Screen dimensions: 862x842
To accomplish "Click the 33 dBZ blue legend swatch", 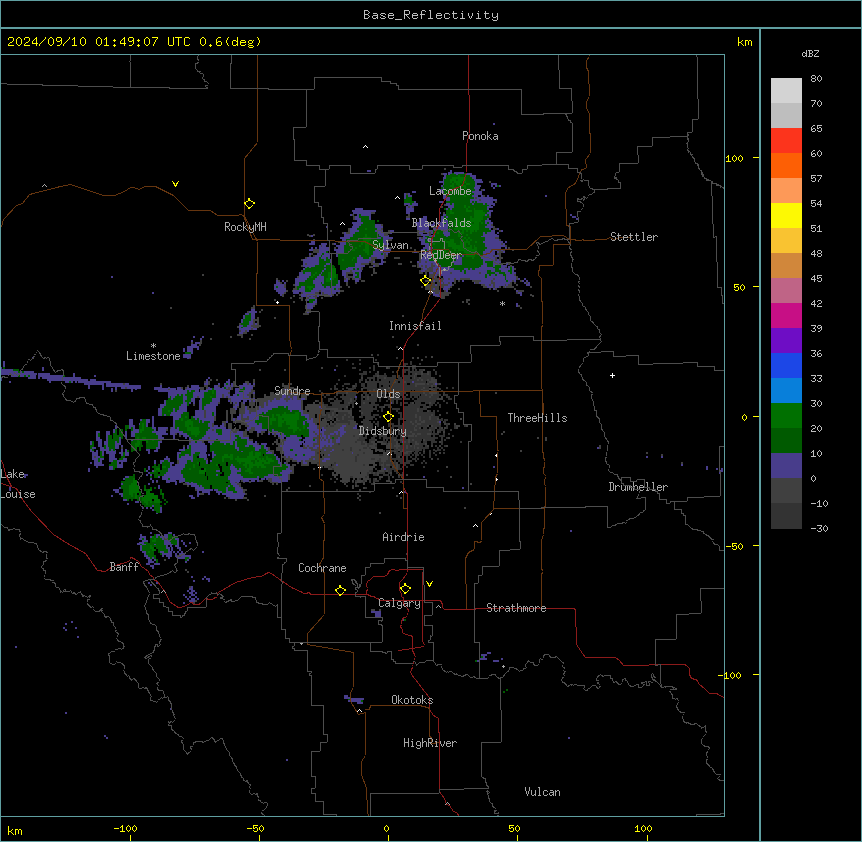I will click(x=786, y=365).
